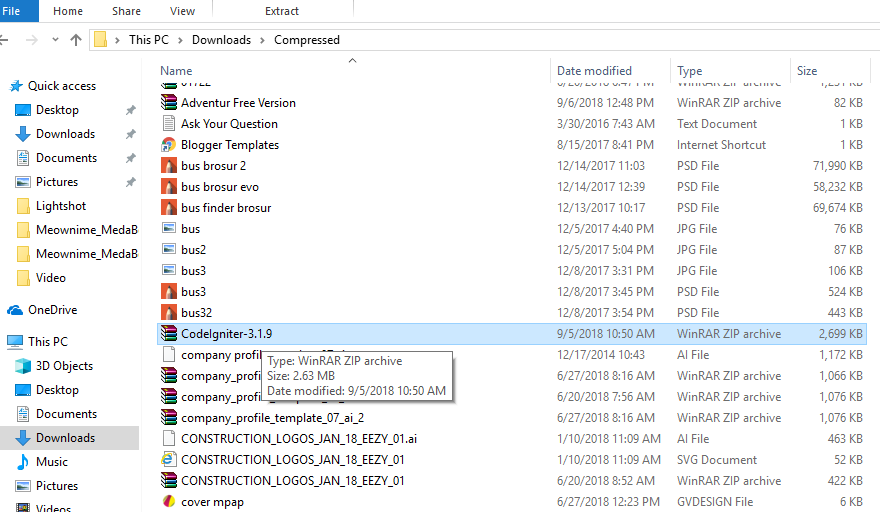The image size is (880, 512).
Task: Click pin icon next to Quick access Pictures
Action: pos(131,182)
